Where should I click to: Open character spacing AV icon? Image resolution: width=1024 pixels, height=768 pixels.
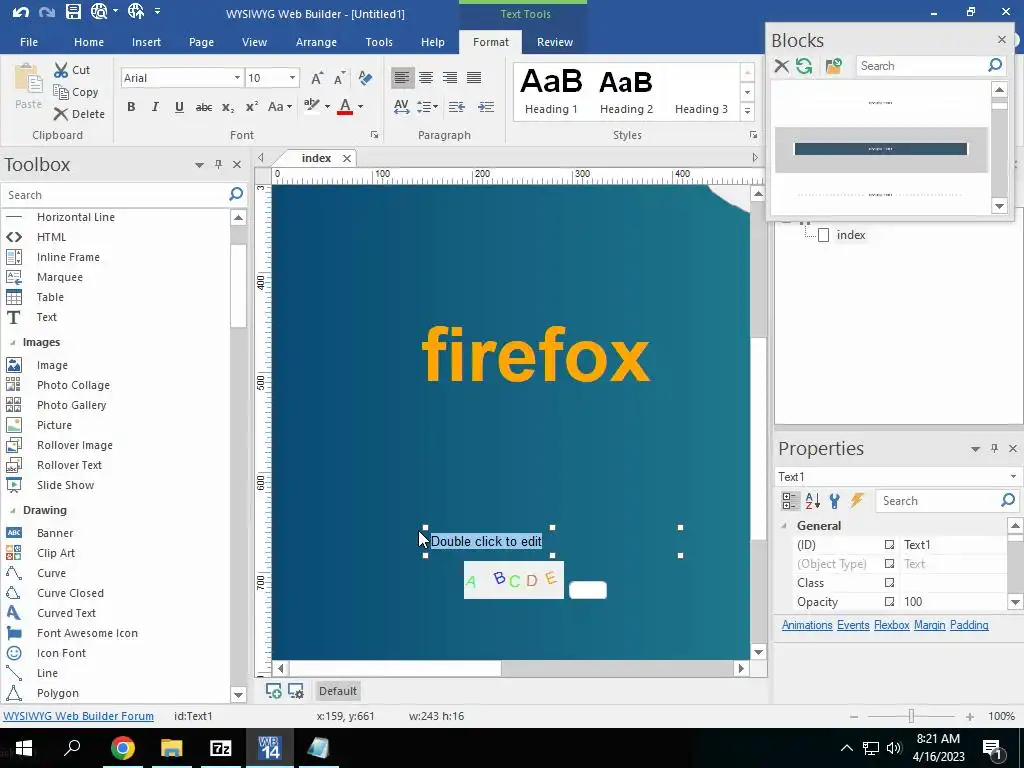[x=402, y=107]
